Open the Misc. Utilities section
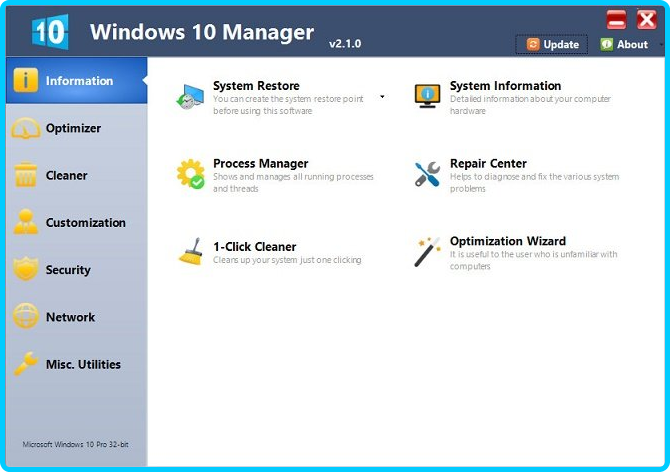This screenshot has width=670, height=472. (x=76, y=364)
